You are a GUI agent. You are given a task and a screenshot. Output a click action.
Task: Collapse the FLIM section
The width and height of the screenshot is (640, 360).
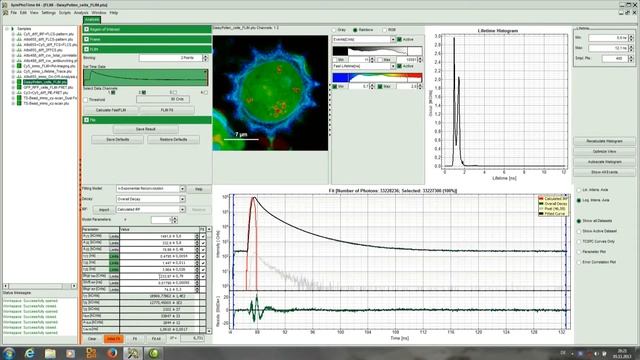pyautogui.click(x=87, y=49)
